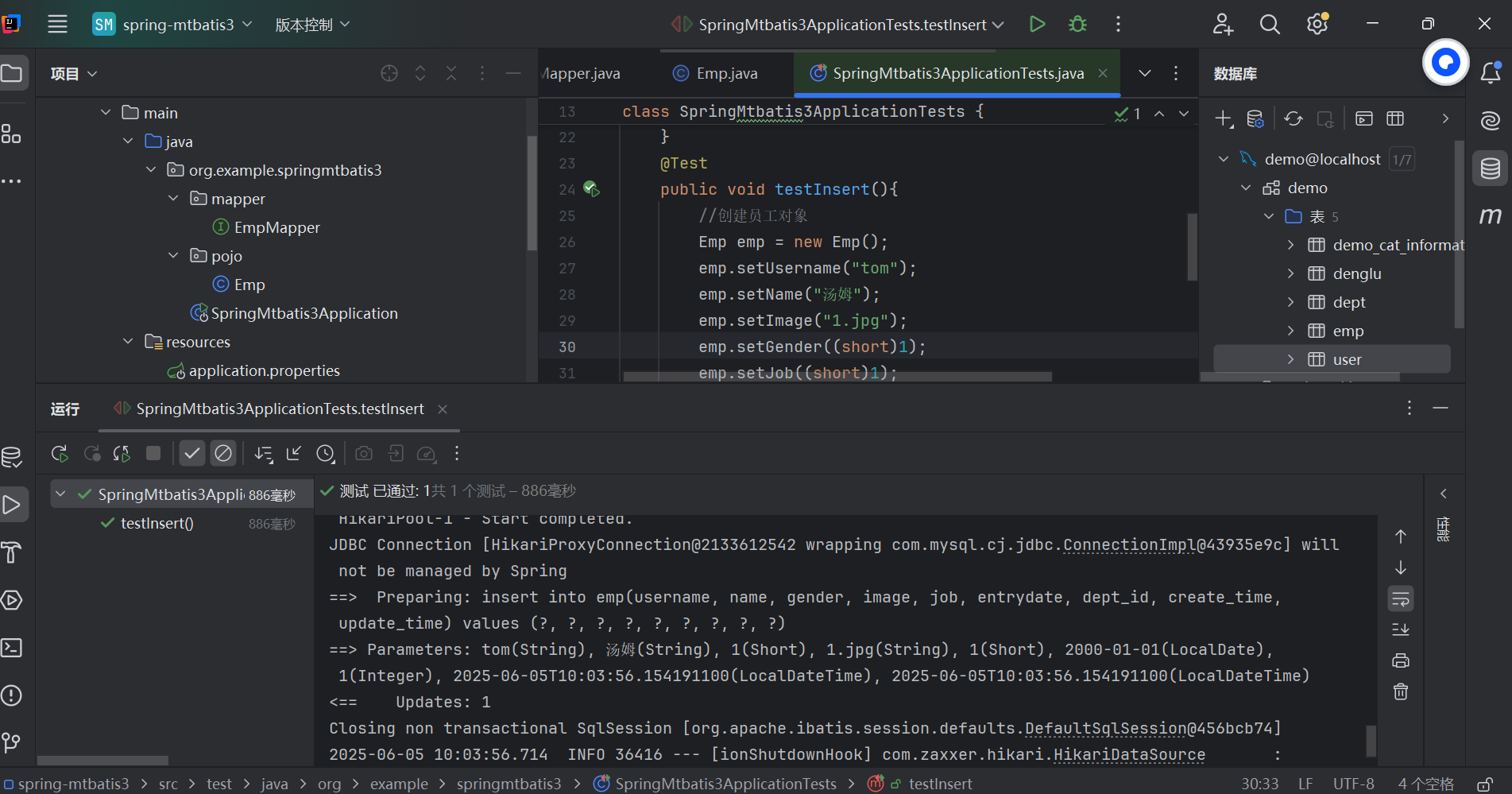1512x794 pixels.
Task: Expand the denglu table node
Action: [1290, 273]
